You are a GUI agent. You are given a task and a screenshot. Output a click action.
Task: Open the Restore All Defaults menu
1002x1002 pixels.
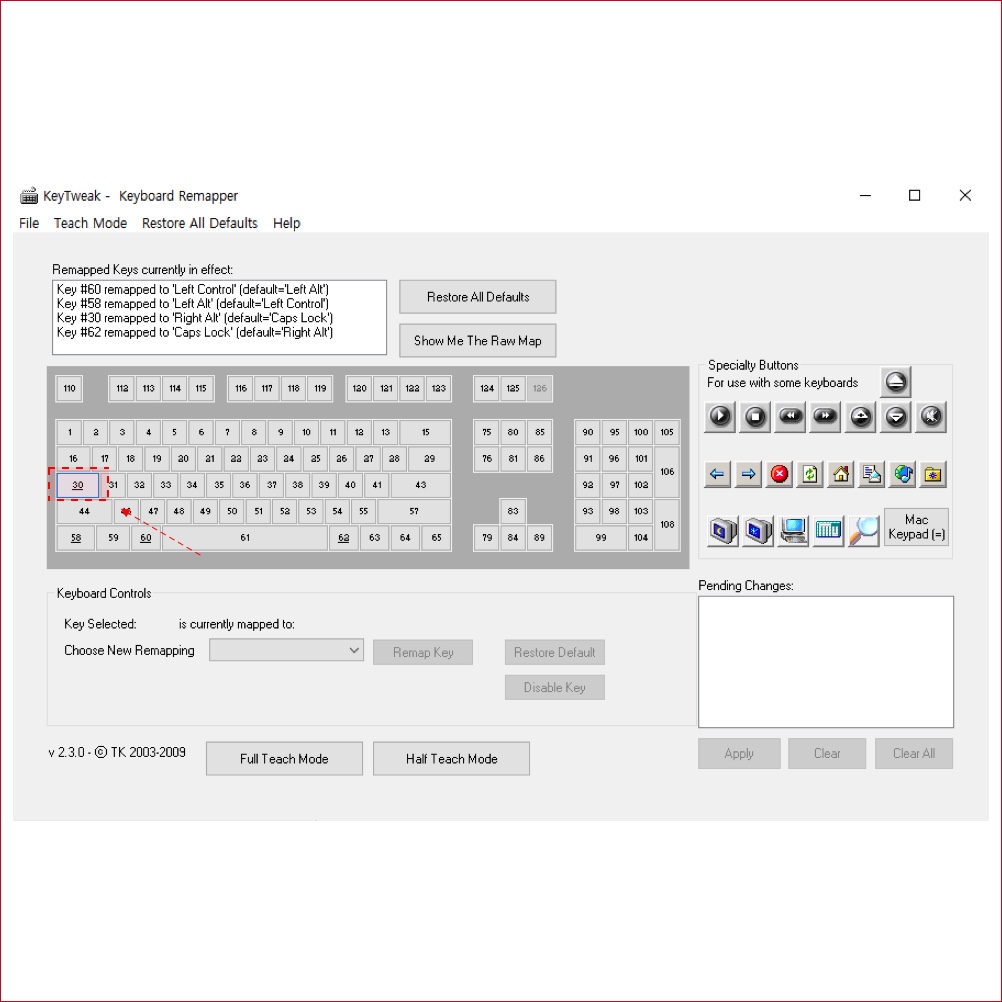(x=199, y=223)
